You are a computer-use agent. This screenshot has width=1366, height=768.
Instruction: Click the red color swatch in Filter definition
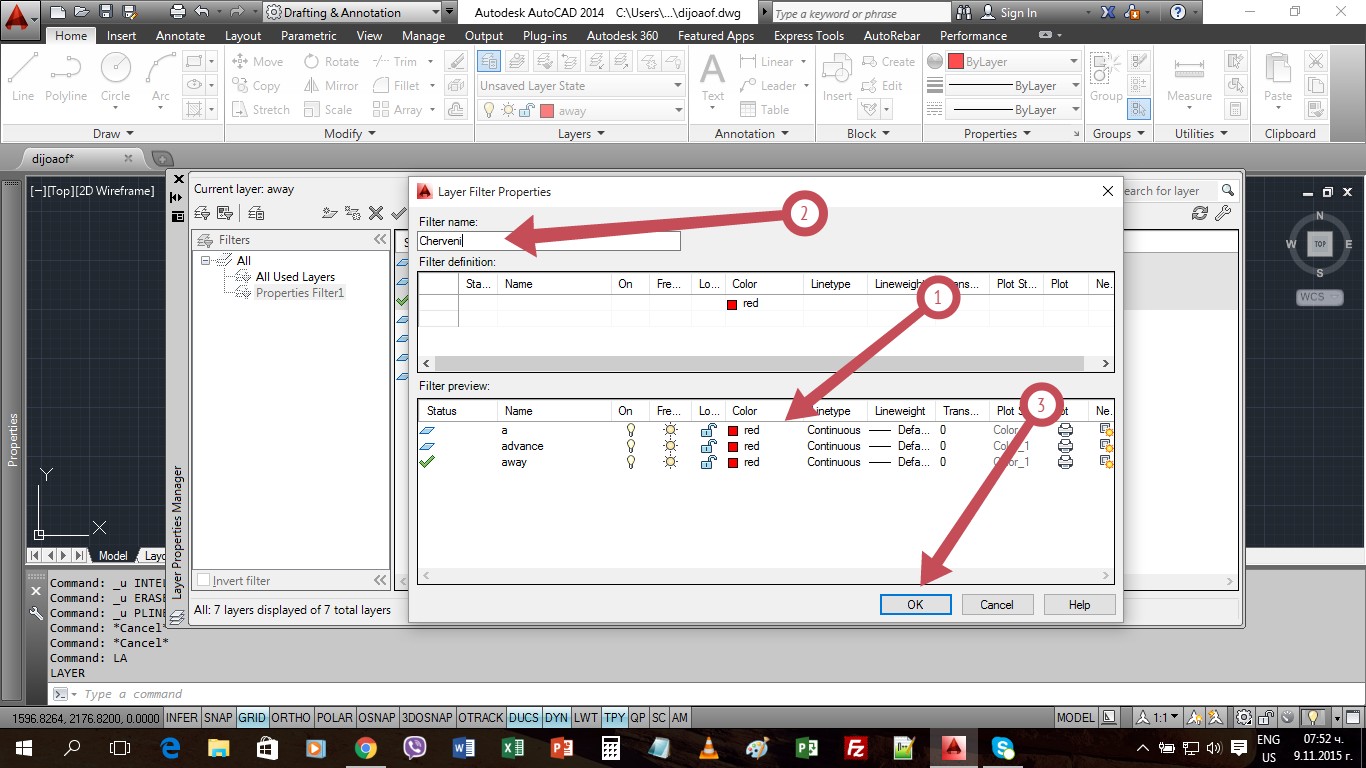point(733,303)
